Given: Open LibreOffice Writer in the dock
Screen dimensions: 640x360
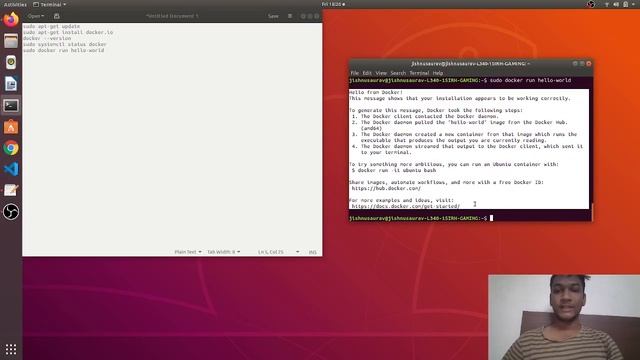Looking at the screenshot, I should 11,84.
